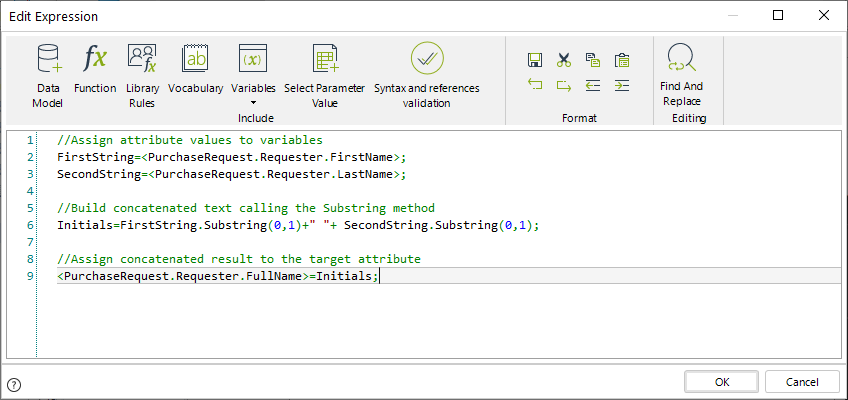848x400 pixels.
Task: Click the comment 'Build concatenated text calling the Substring method'
Action: coord(246,208)
